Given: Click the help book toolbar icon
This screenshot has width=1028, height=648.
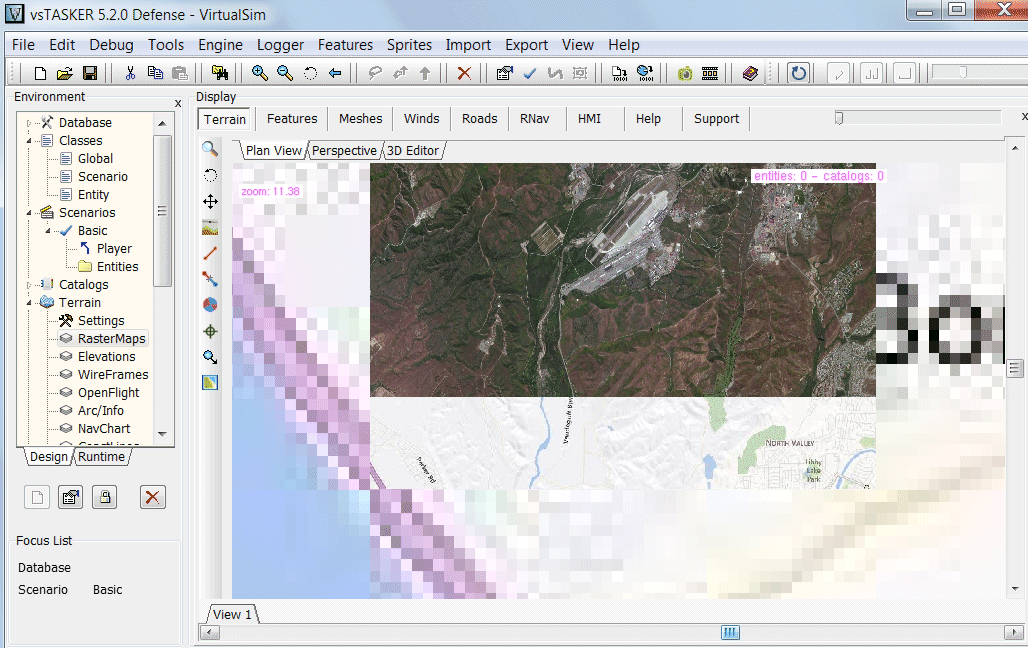Looking at the screenshot, I should click(750, 73).
